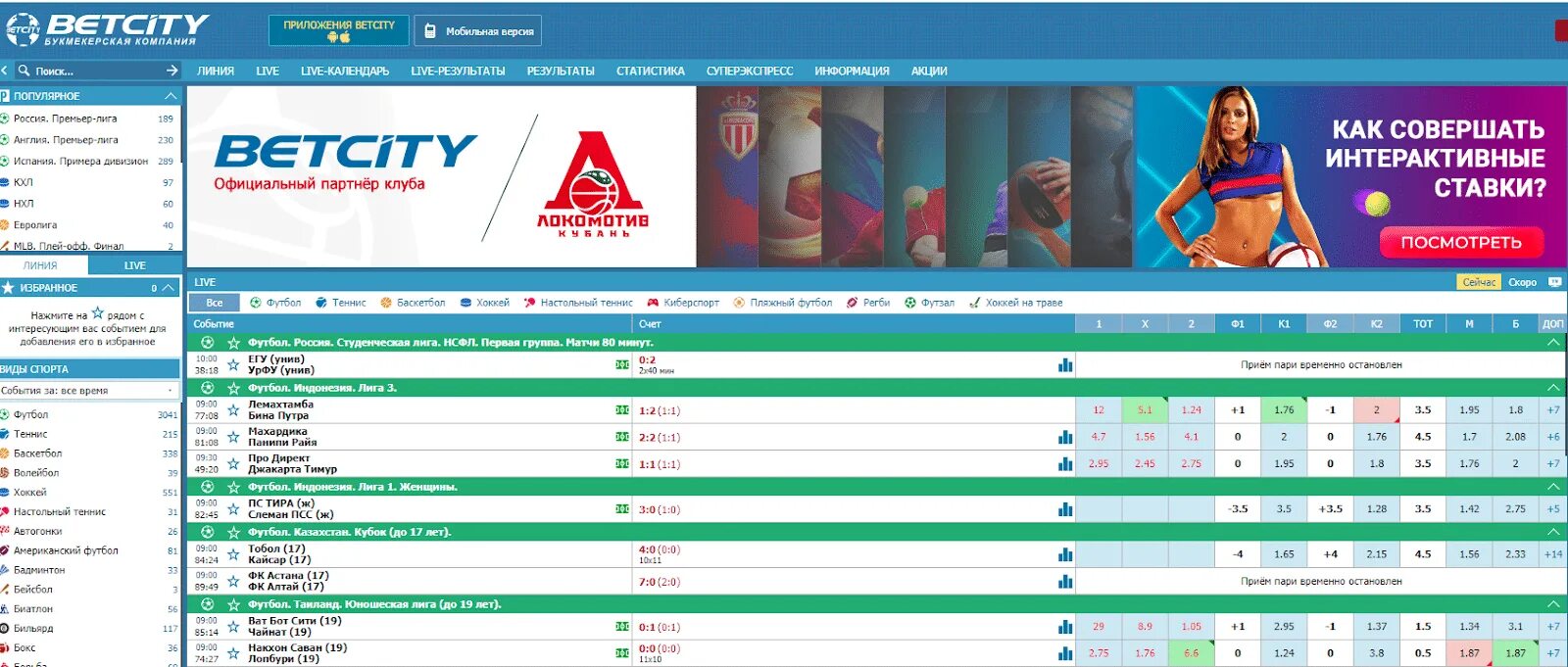The image size is (1568, 667).
Task: Open the search magnifier icon
Action: pyautogui.click(x=24, y=71)
